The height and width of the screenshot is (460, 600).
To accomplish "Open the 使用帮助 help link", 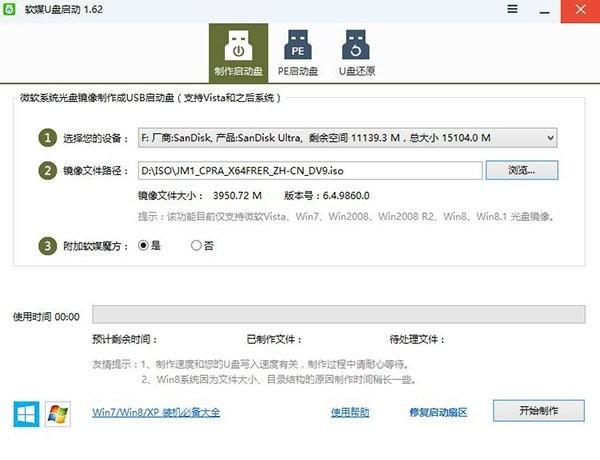I will click(350, 413).
